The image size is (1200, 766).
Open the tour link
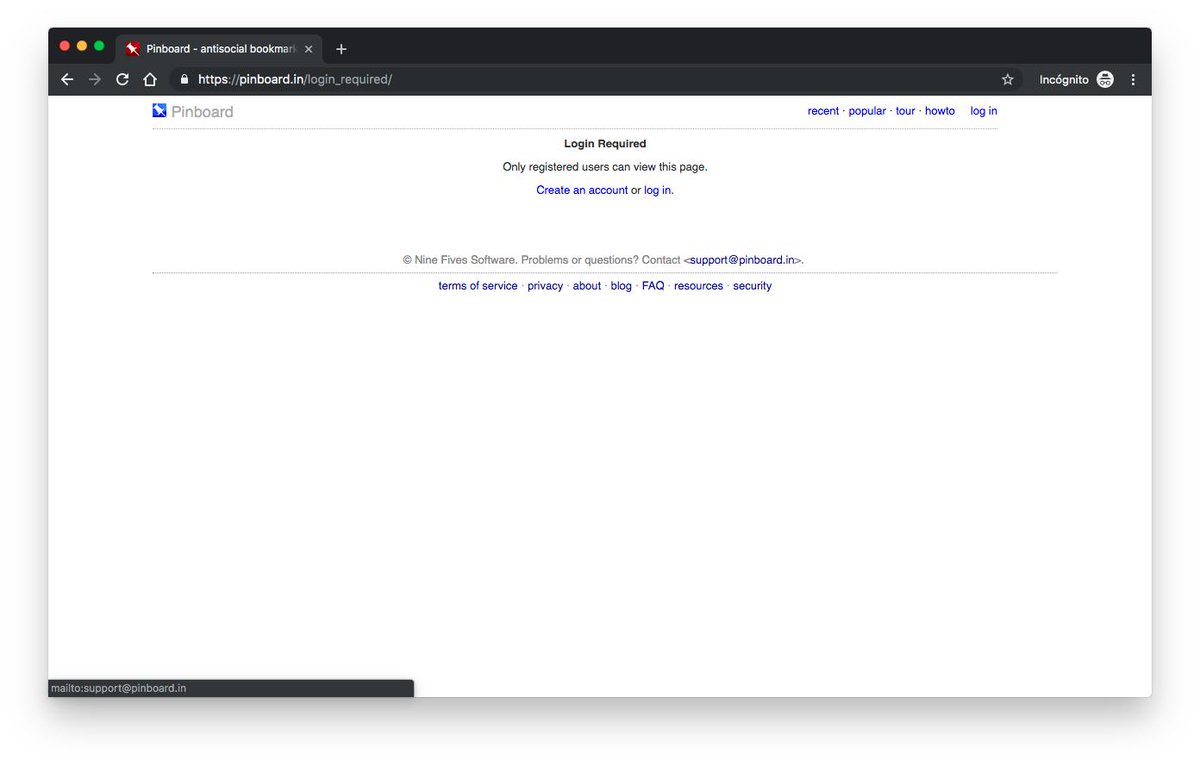(905, 111)
